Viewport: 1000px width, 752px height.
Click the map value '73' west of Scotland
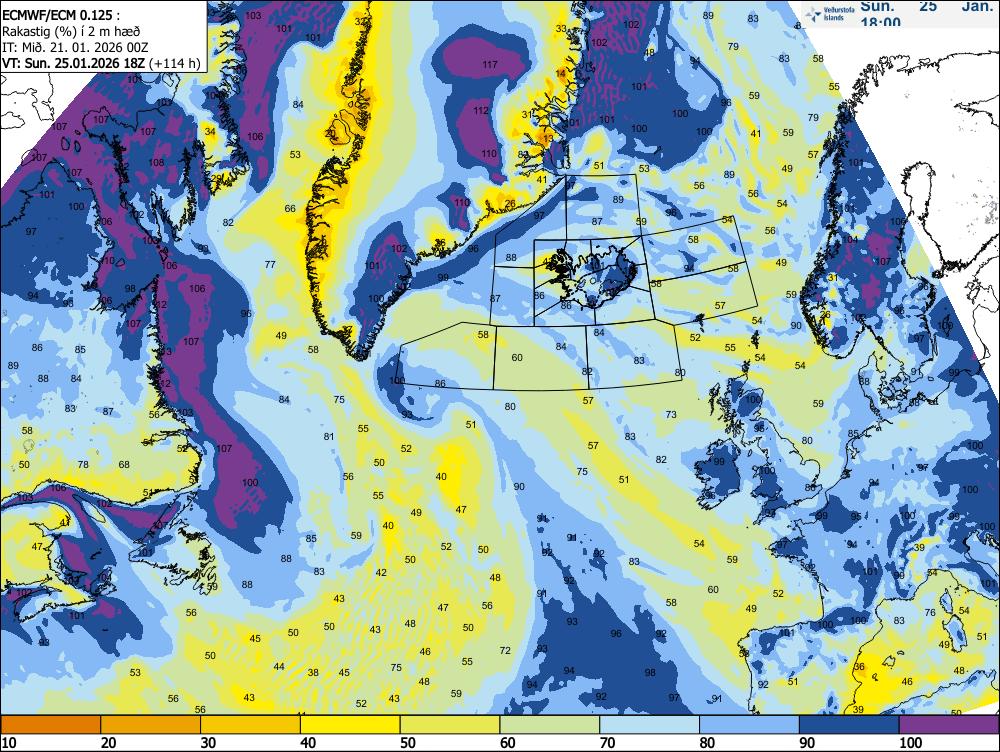coord(671,415)
